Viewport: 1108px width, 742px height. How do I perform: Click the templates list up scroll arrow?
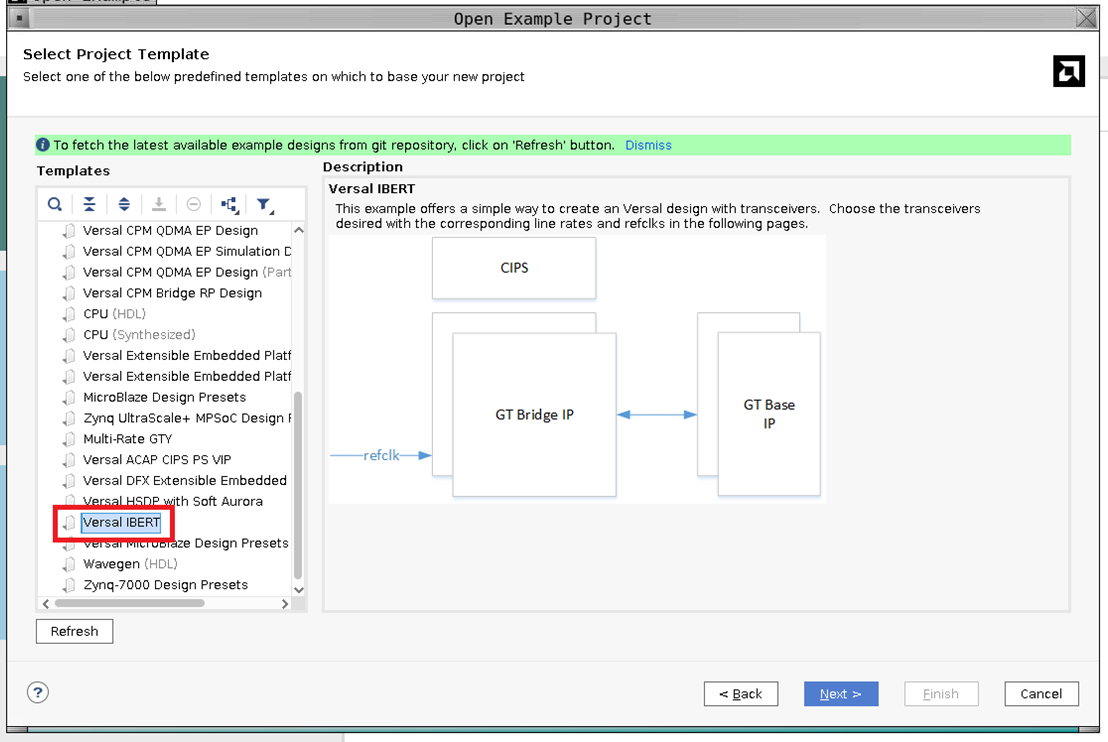coord(298,230)
